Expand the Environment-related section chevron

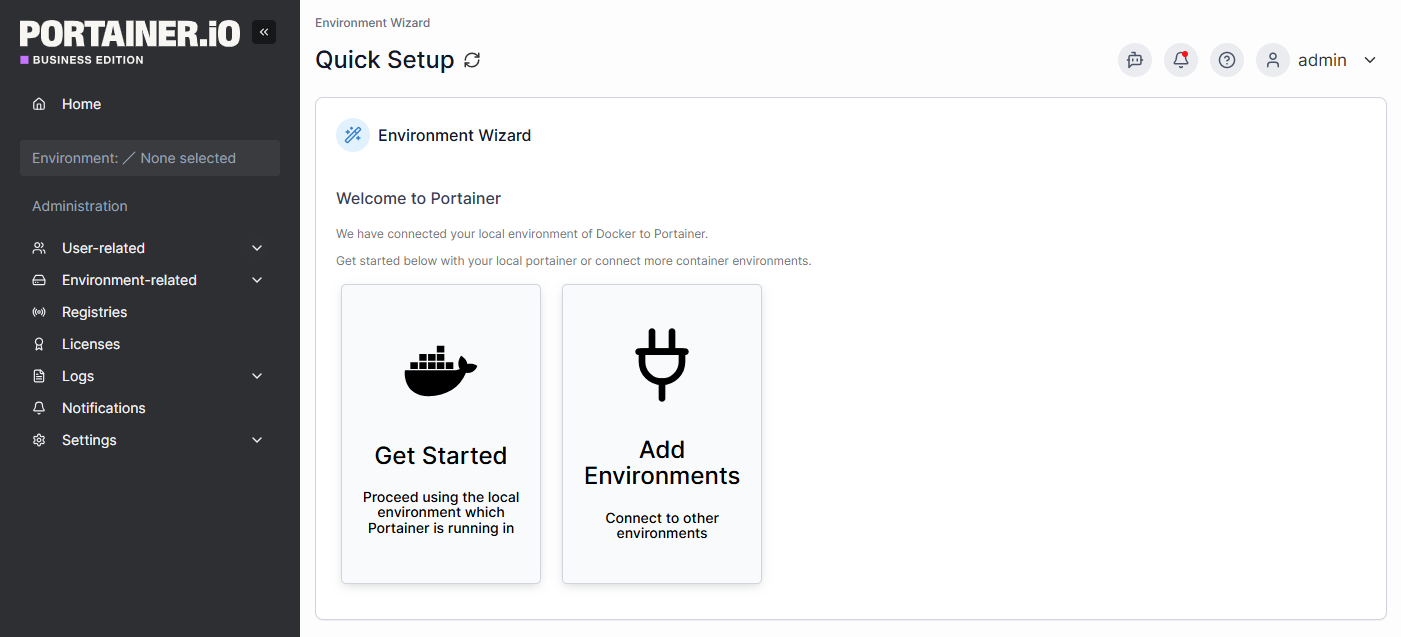[257, 280]
